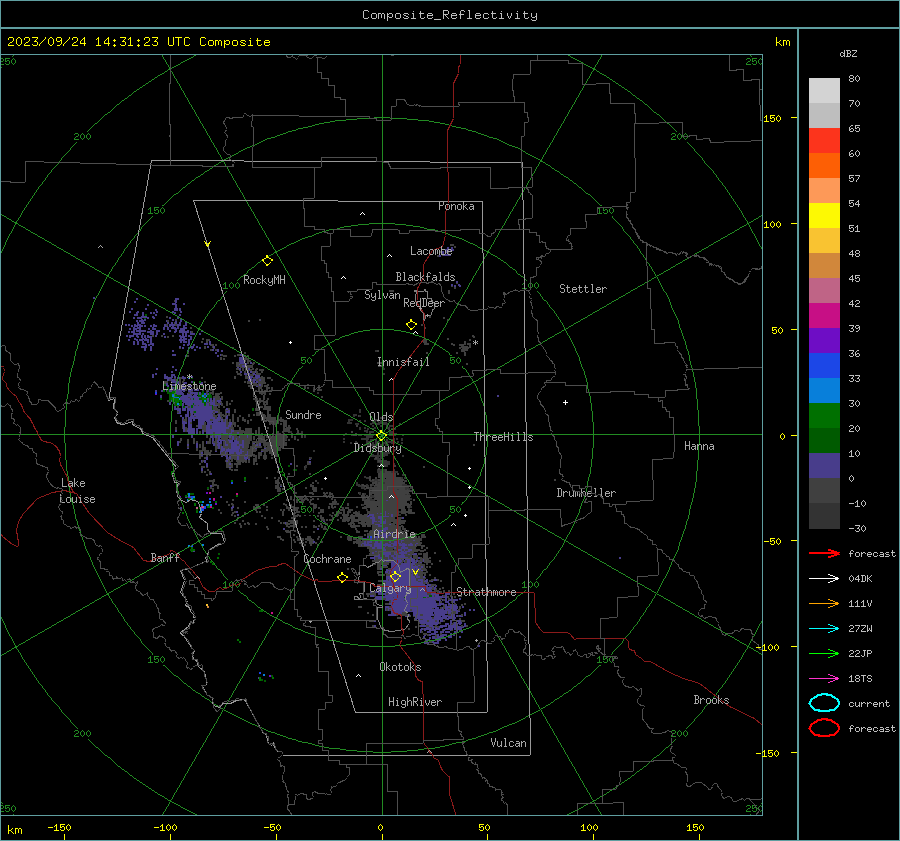The height and width of the screenshot is (841, 900).
Task: Click the Banff town label
Action: pos(165,557)
